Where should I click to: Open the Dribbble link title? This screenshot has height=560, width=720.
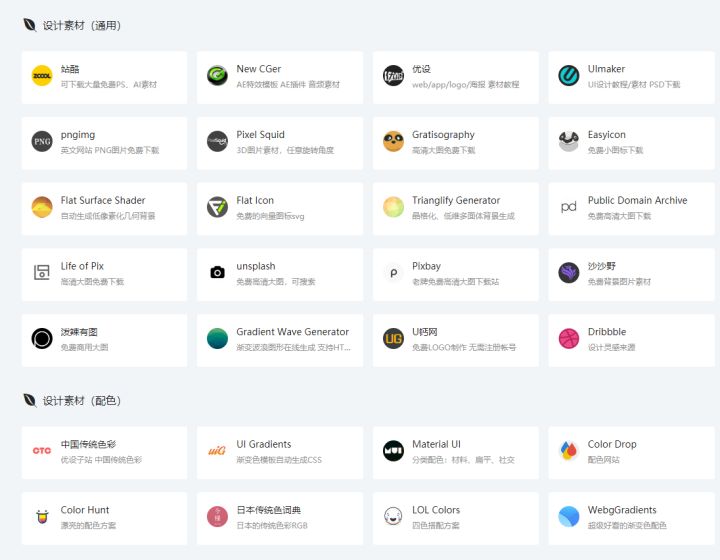tap(607, 332)
